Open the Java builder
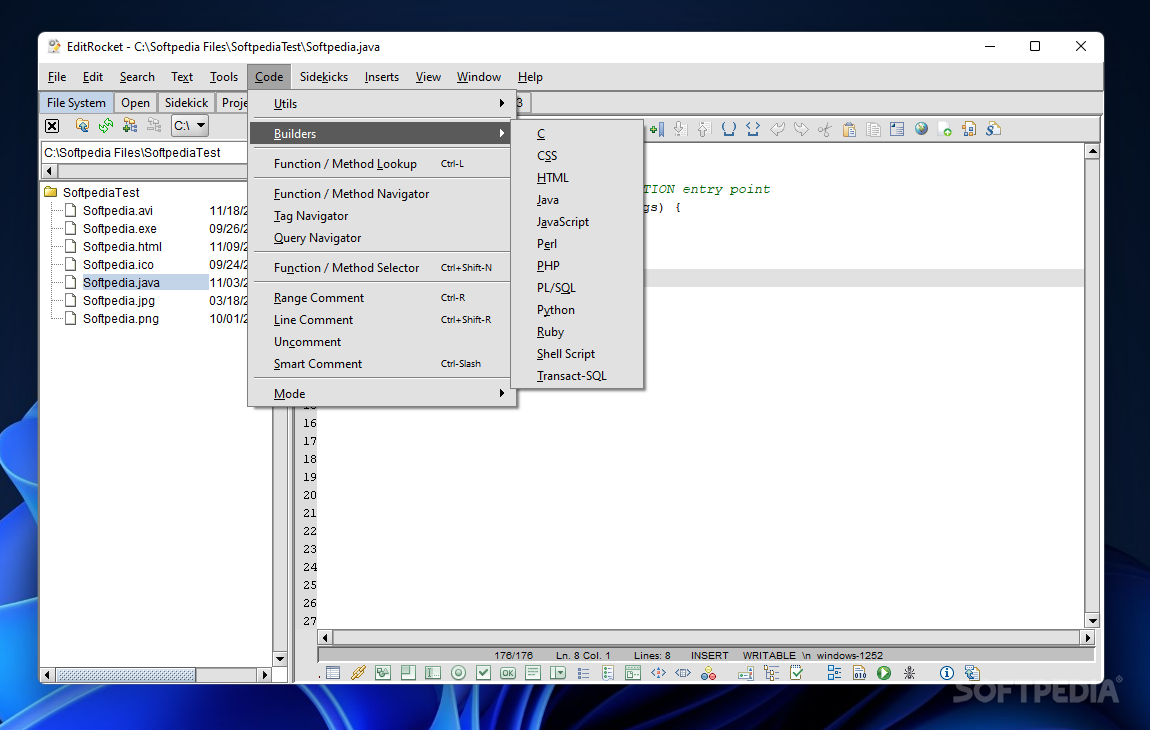Image resolution: width=1150 pixels, height=730 pixels. pos(577,200)
